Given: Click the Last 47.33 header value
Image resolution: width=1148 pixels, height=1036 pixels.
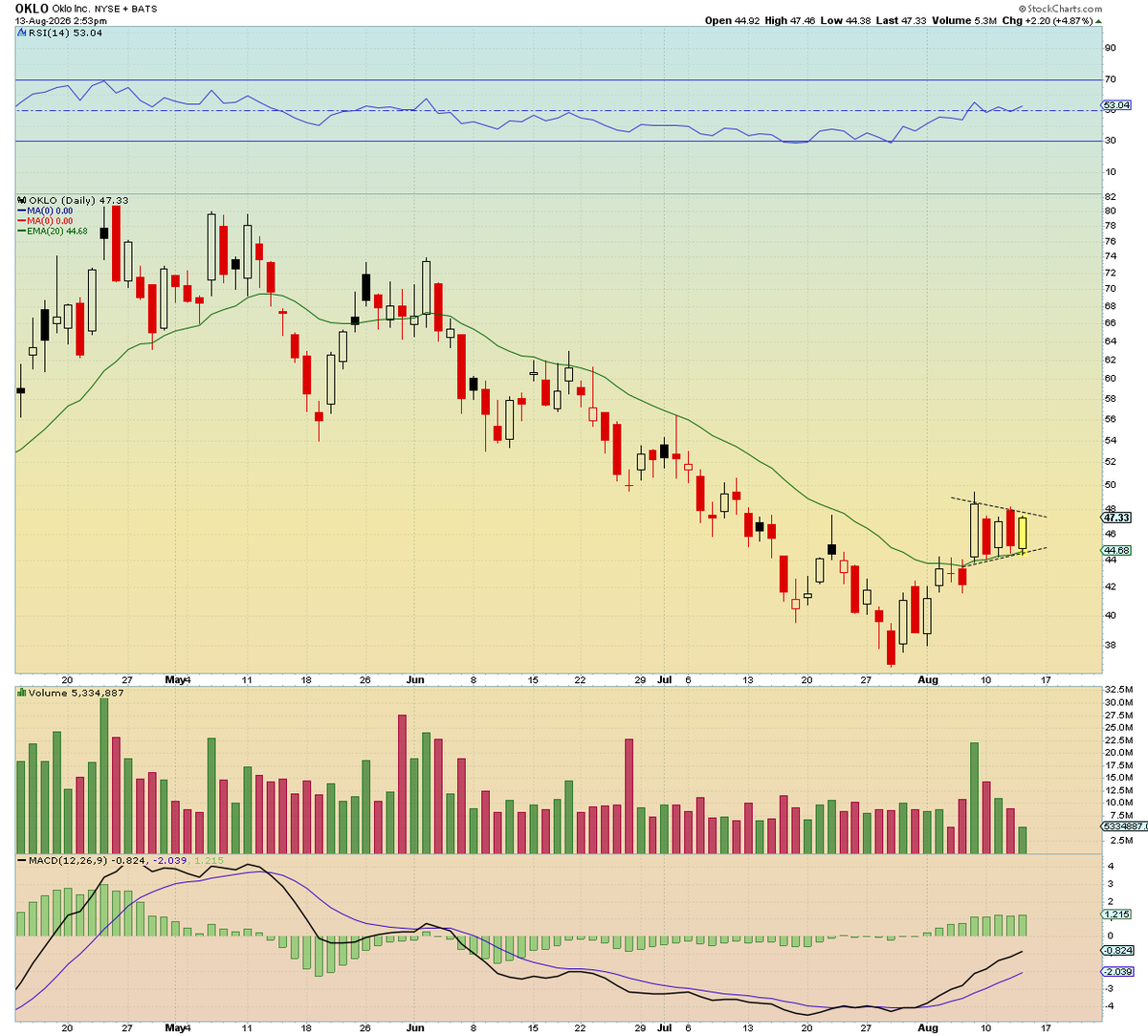Looking at the screenshot, I should coord(901,20).
